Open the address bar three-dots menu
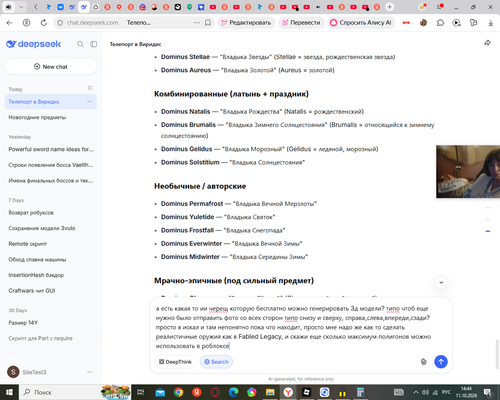The height and width of the screenshot is (400, 500). pos(197,23)
